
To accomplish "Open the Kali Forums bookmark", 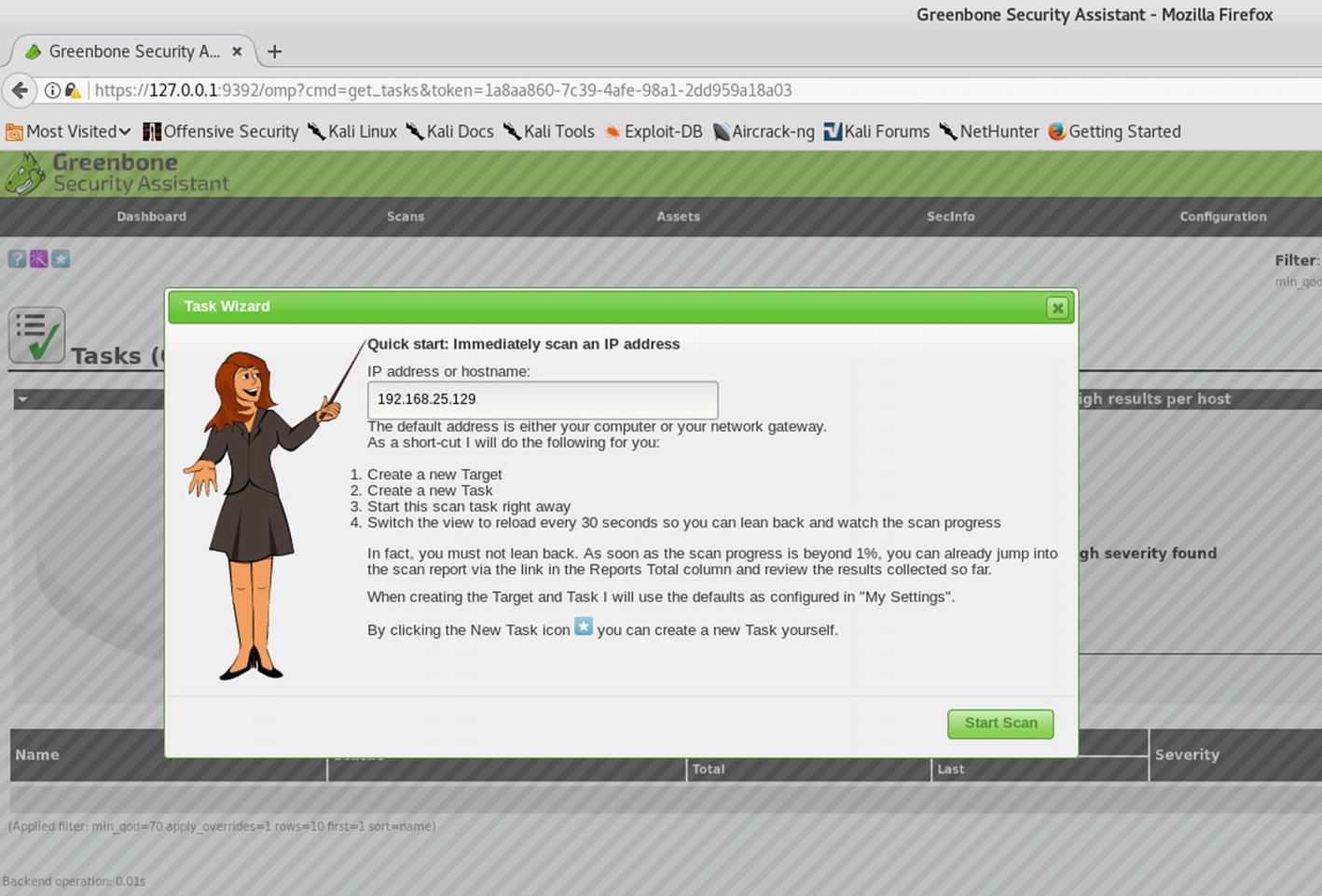I will point(876,131).
